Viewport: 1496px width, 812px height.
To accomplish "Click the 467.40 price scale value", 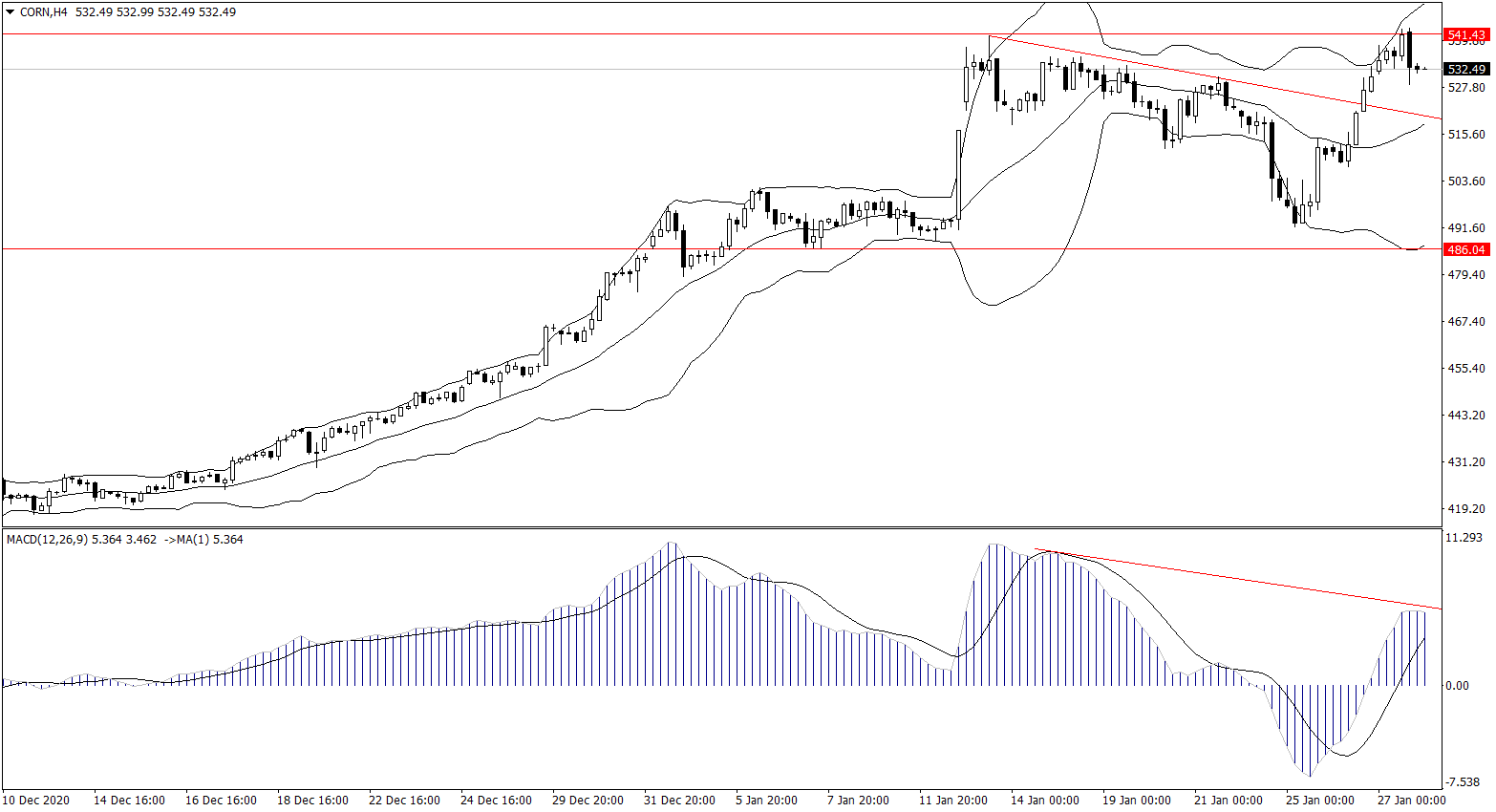I will (1466, 322).
